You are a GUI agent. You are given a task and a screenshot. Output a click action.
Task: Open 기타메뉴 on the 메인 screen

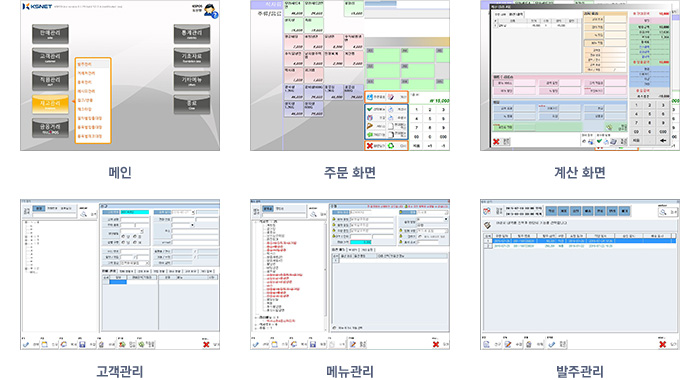tap(192, 81)
